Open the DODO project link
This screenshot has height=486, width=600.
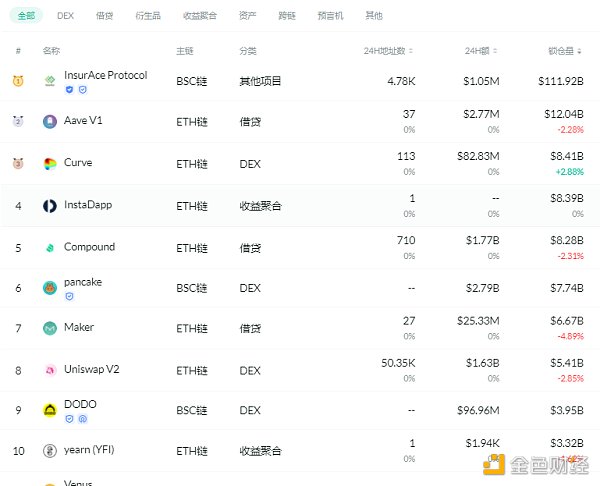(80, 404)
